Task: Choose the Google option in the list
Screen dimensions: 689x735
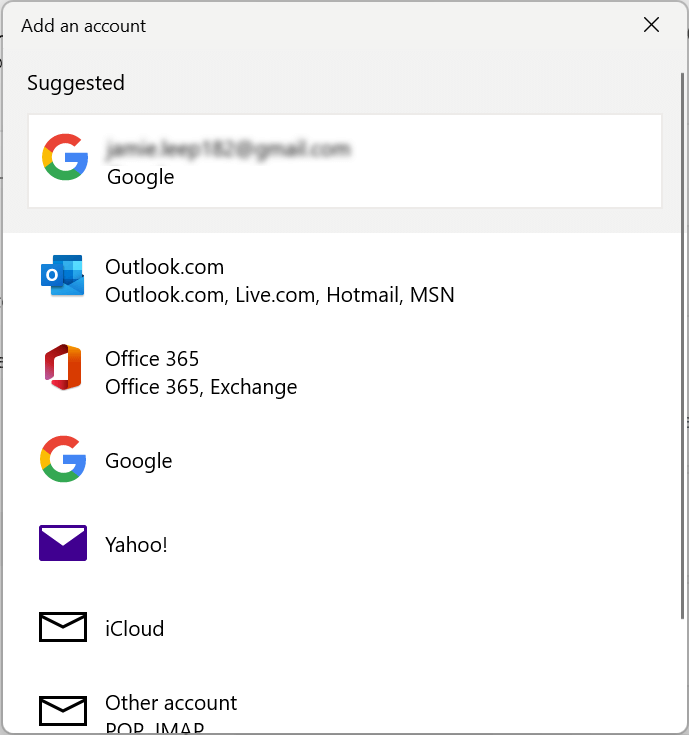Action: pos(341,460)
